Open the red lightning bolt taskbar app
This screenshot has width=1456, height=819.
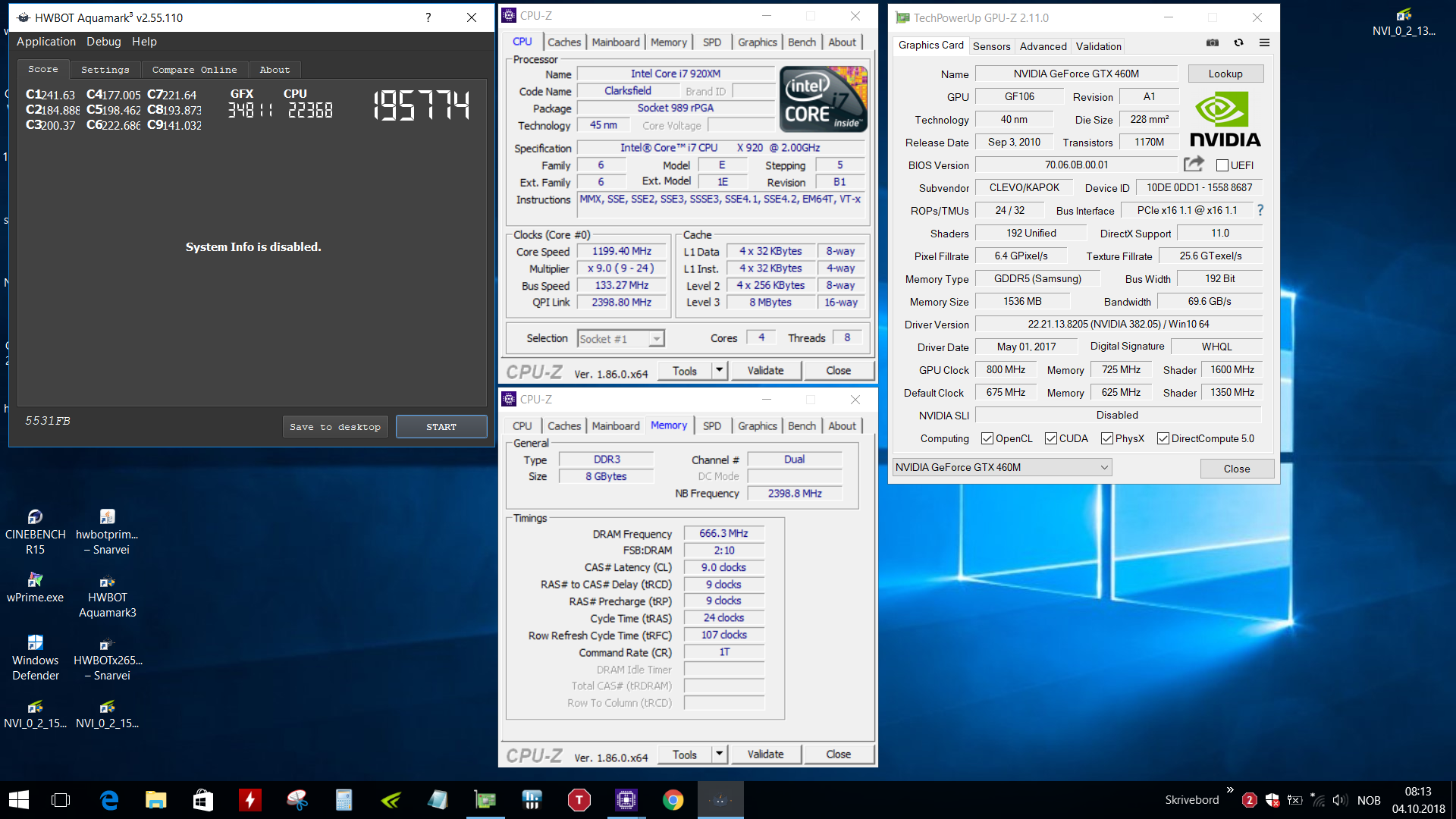pos(249,800)
